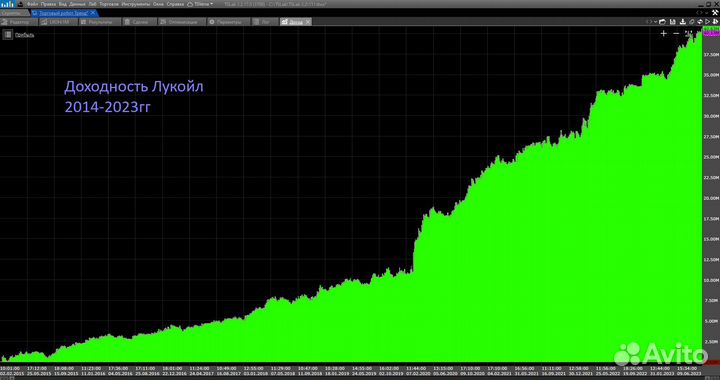The height and width of the screenshot is (380, 720).
Task: Open the Справка menu
Action: pyautogui.click(x=175, y=4)
